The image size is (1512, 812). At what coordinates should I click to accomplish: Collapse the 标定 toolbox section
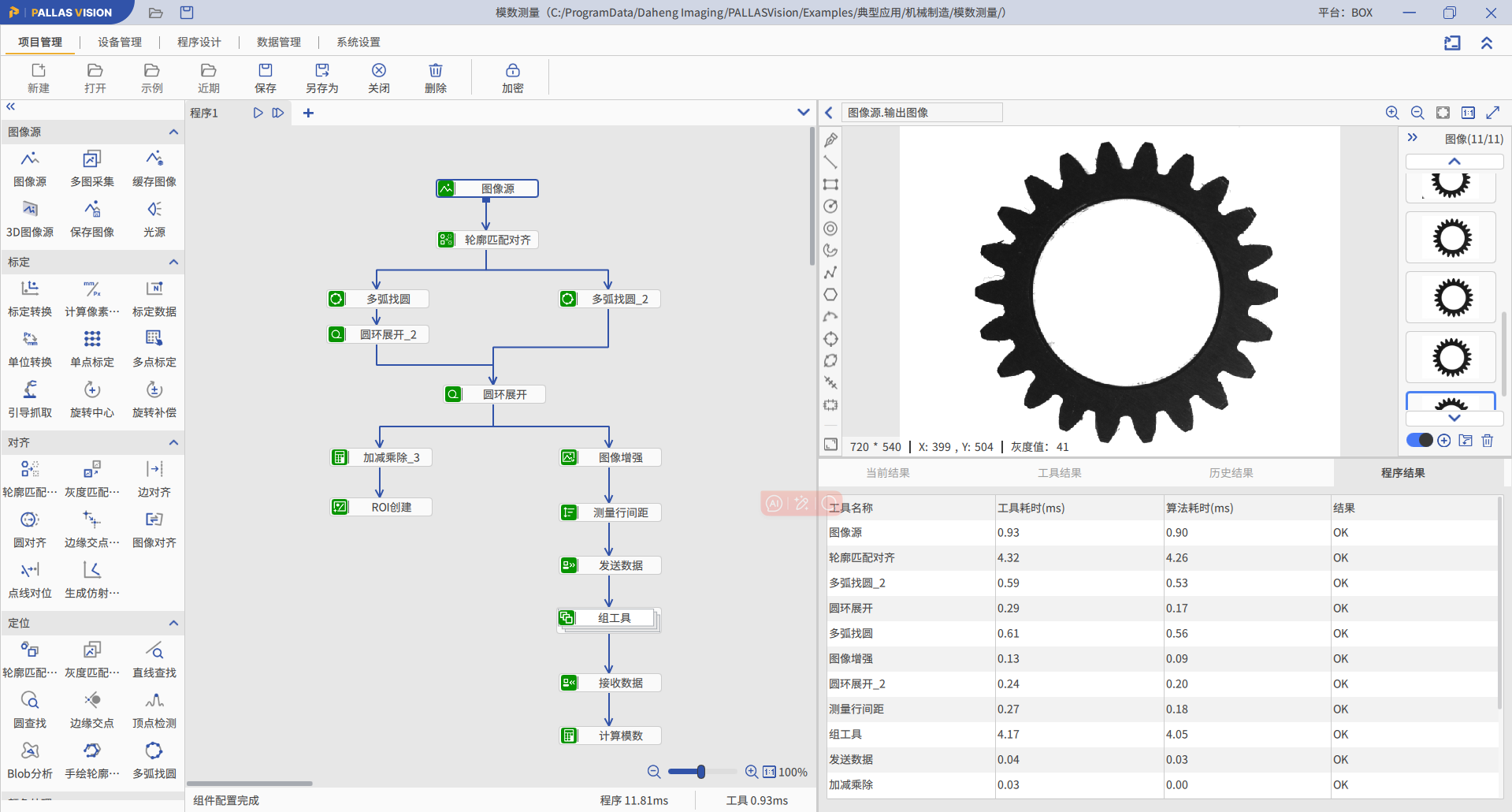point(173,262)
